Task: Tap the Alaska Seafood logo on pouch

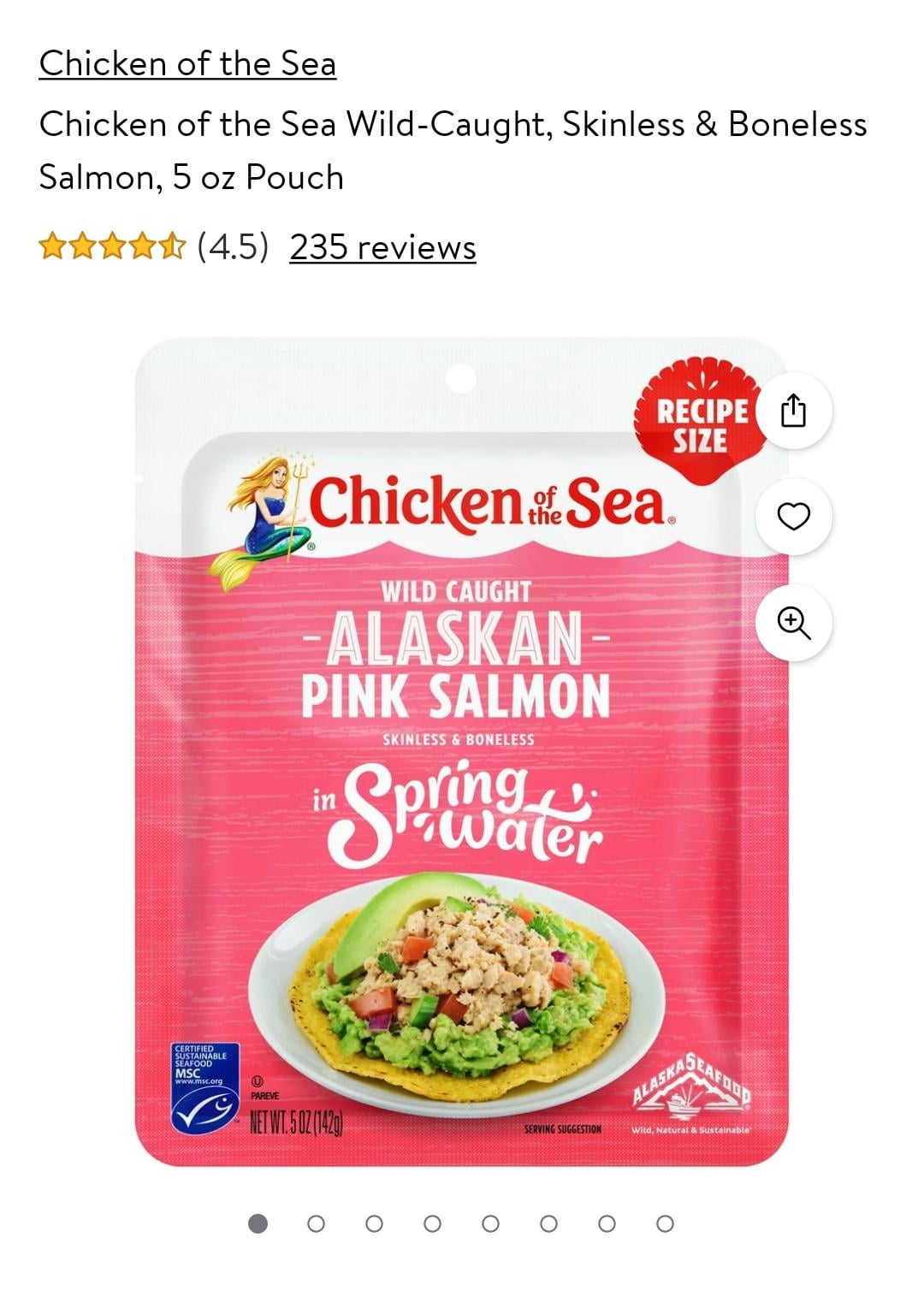Action: click(x=691, y=1092)
